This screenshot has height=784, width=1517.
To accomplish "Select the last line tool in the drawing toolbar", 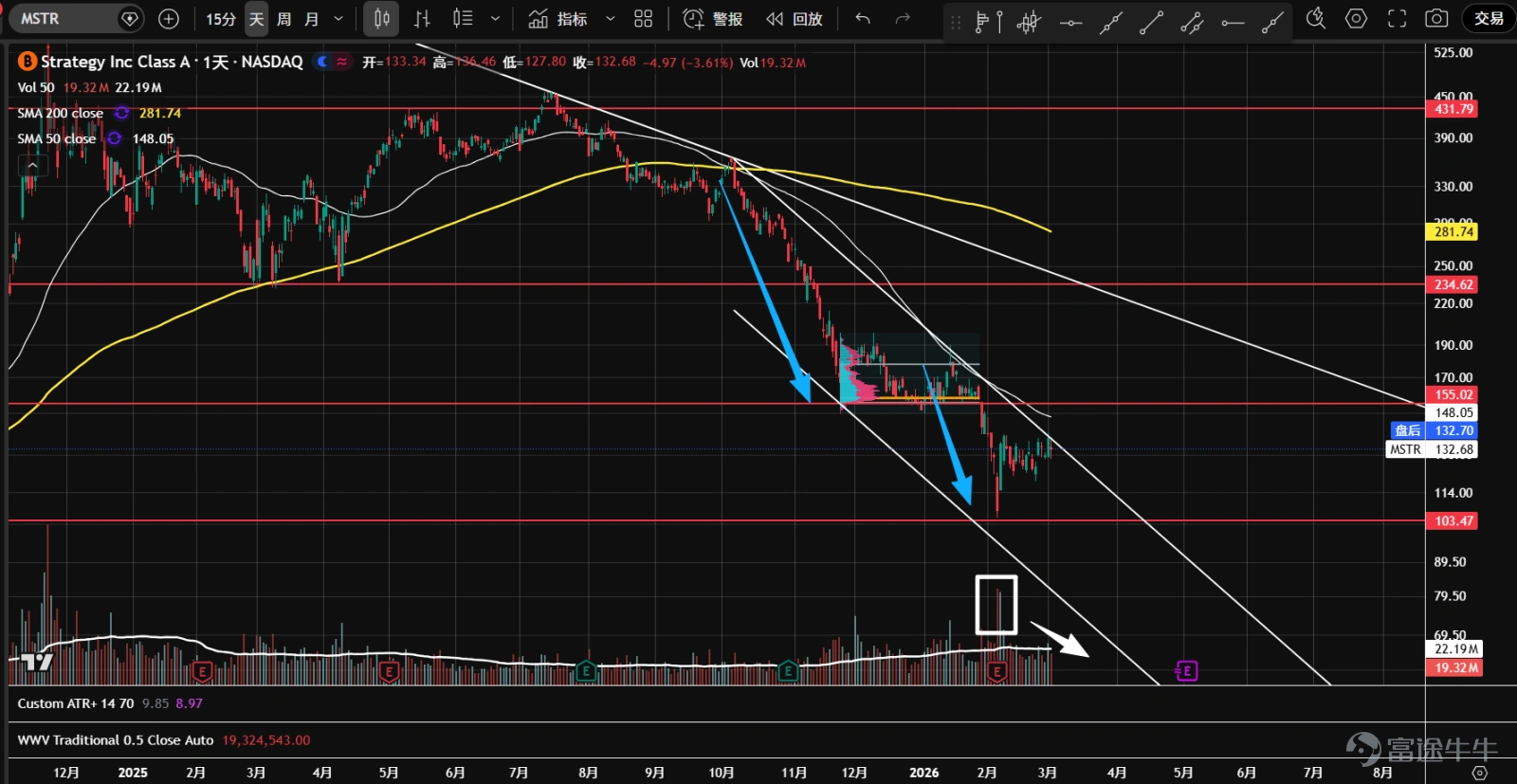I will point(1273,22).
